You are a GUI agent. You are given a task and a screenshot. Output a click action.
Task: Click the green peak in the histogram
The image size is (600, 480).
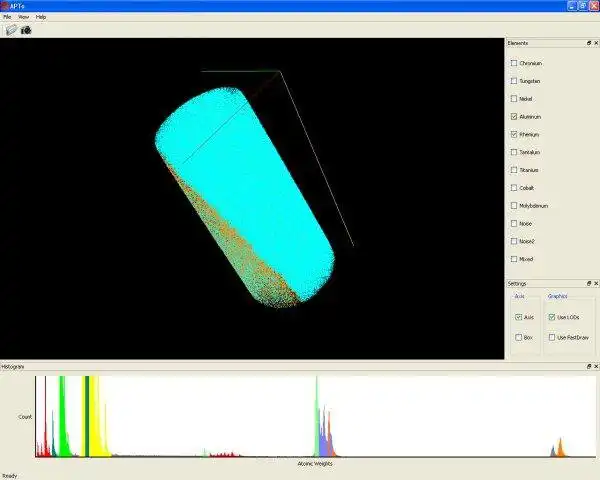[x=62, y=417]
